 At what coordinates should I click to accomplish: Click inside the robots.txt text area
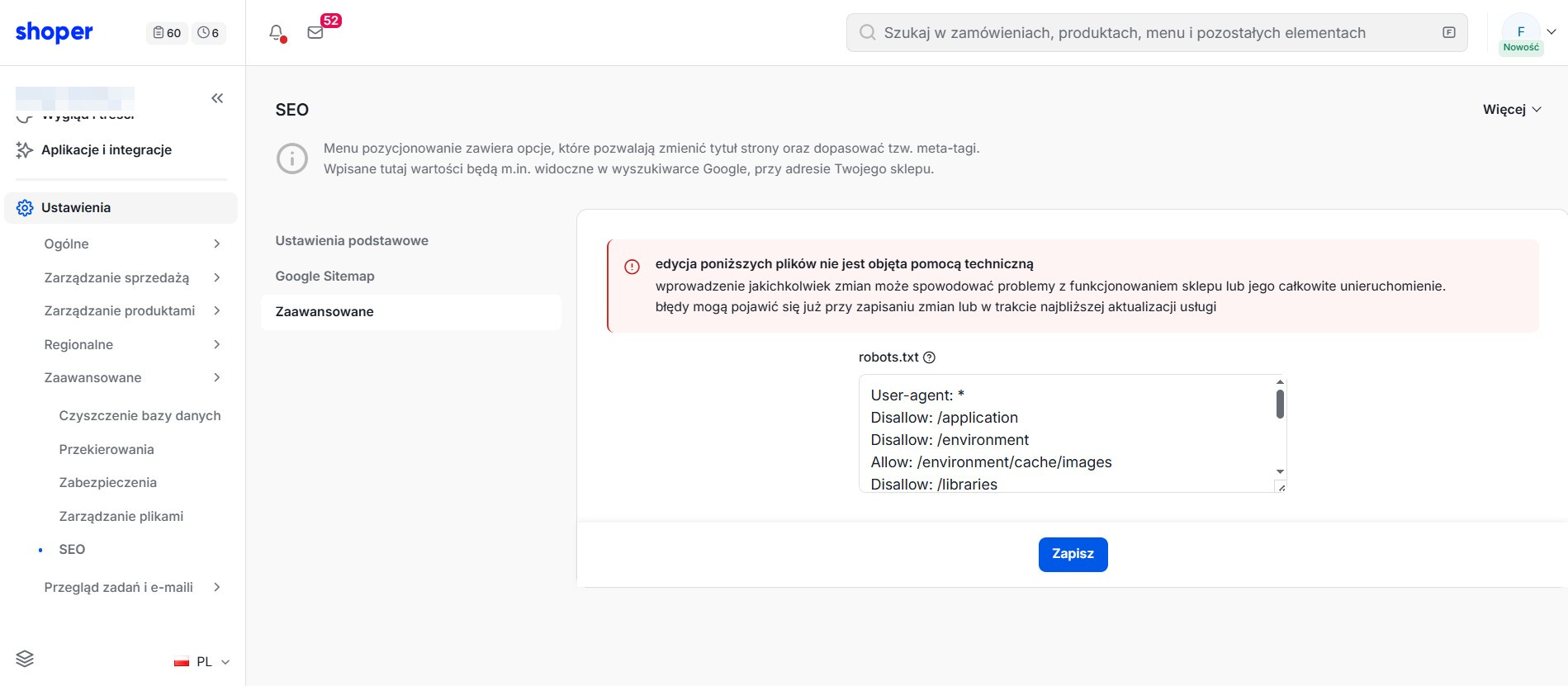pyautogui.click(x=1072, y=434)
